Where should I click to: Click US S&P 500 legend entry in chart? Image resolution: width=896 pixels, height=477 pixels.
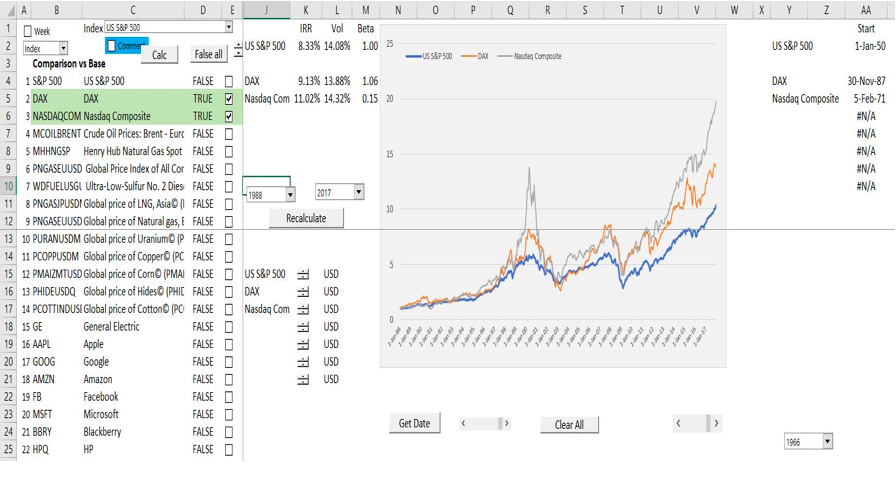click(x=429, y=56)
